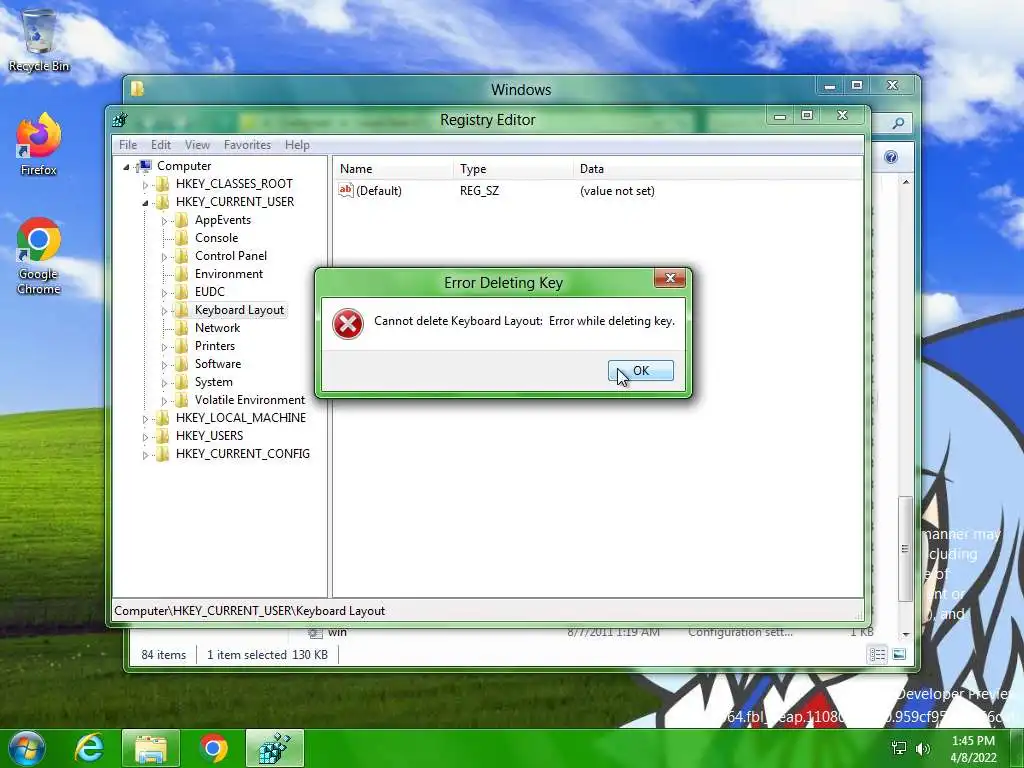The height and width of the screenshot is (768, 1024).
Task: Click the search magnifier in Windows window
Action: point(899,123)
